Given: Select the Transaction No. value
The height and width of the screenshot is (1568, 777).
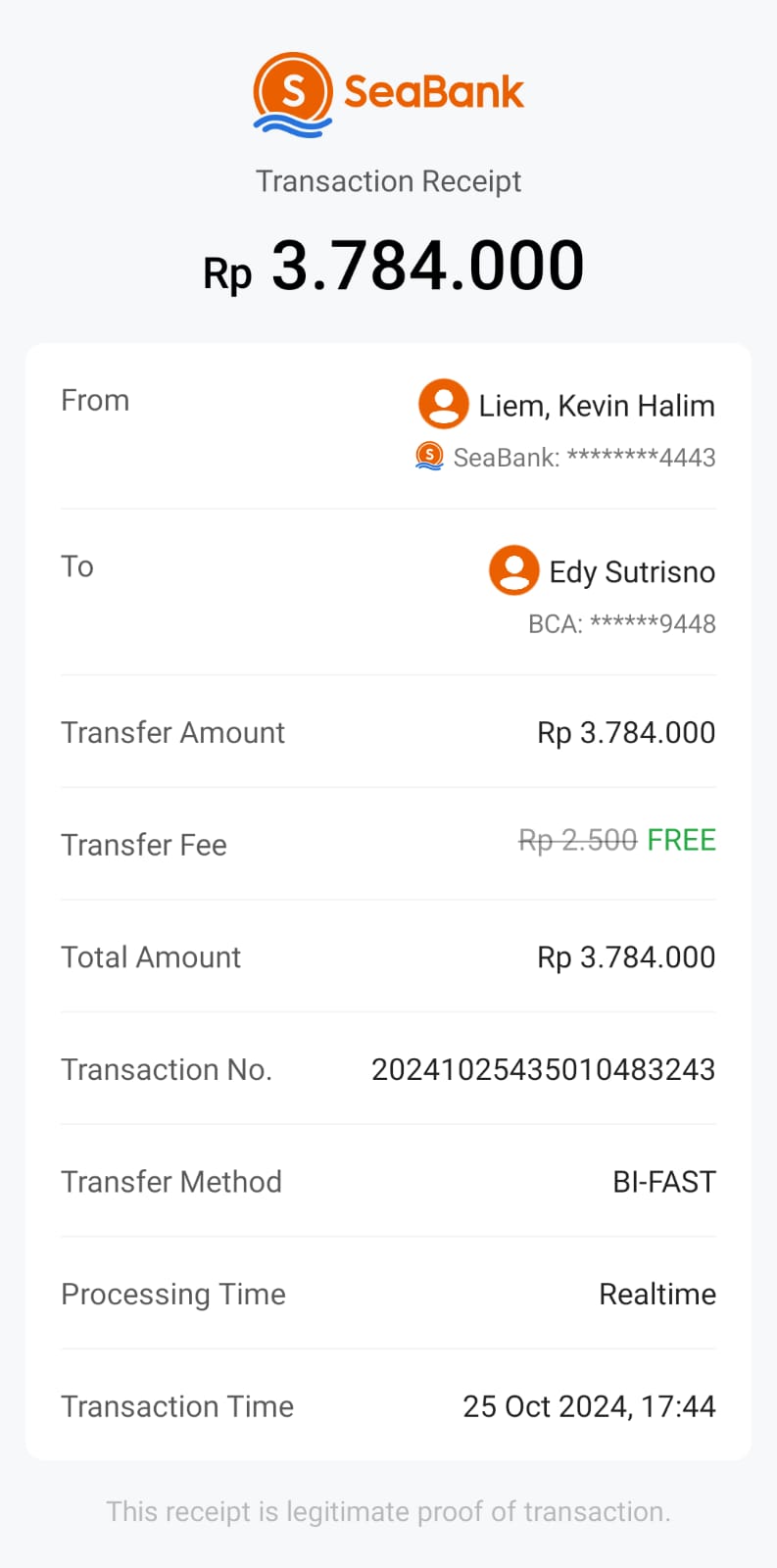Looking at the screenshot, I should (543, 1069).
